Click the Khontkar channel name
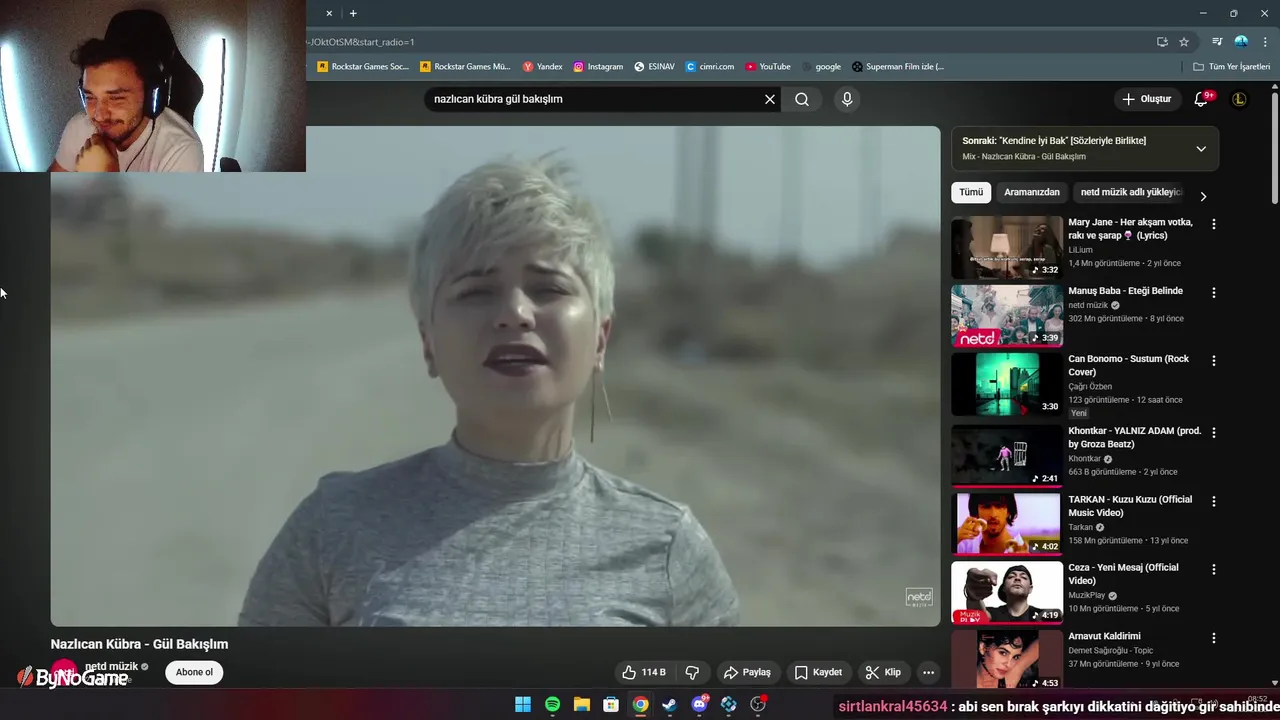 pos(1084,459)
